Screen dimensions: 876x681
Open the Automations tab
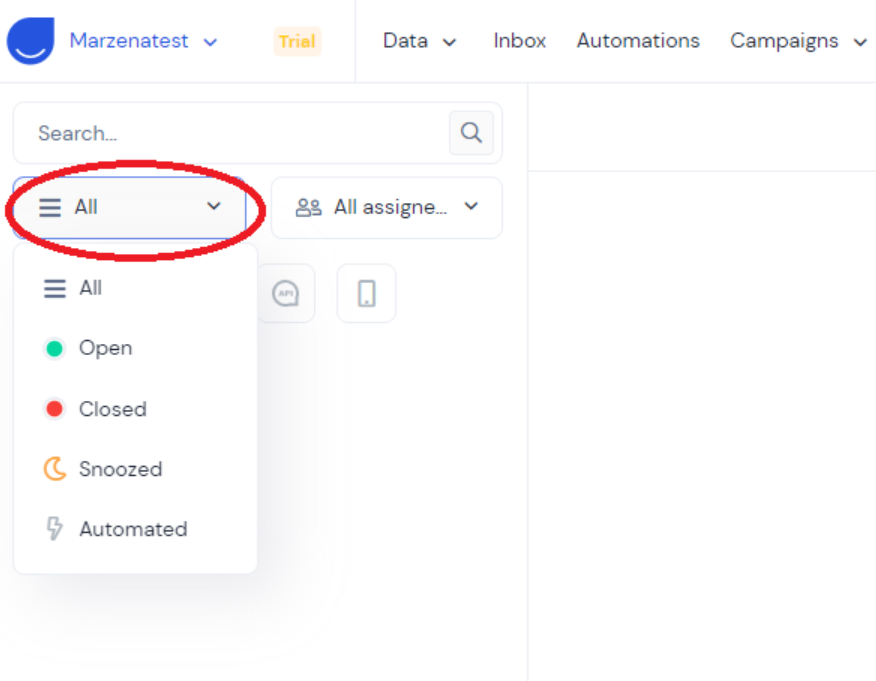[x=638, y=41]
